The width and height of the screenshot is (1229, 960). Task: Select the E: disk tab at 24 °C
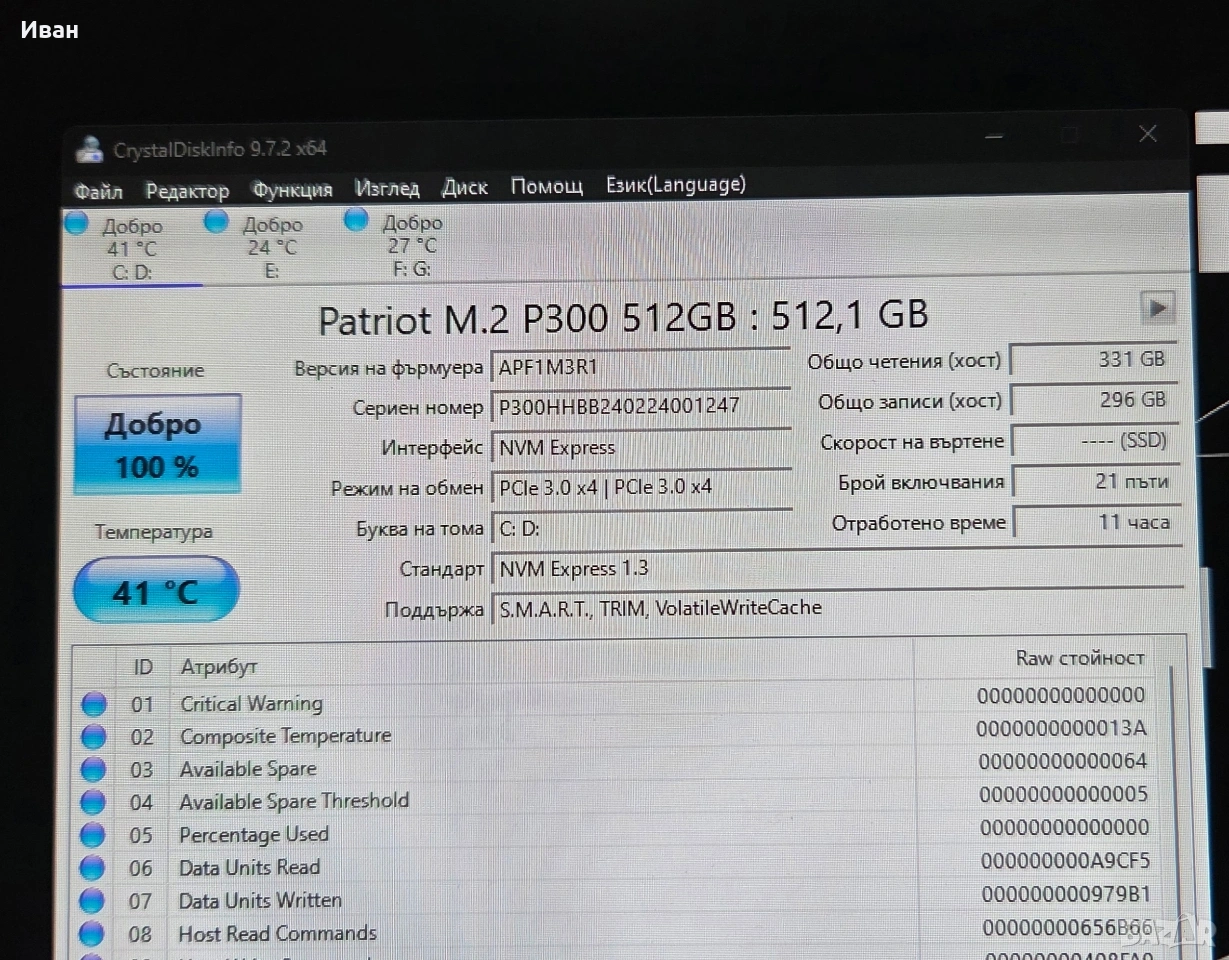pyautogui.click(x=271, y=247)
